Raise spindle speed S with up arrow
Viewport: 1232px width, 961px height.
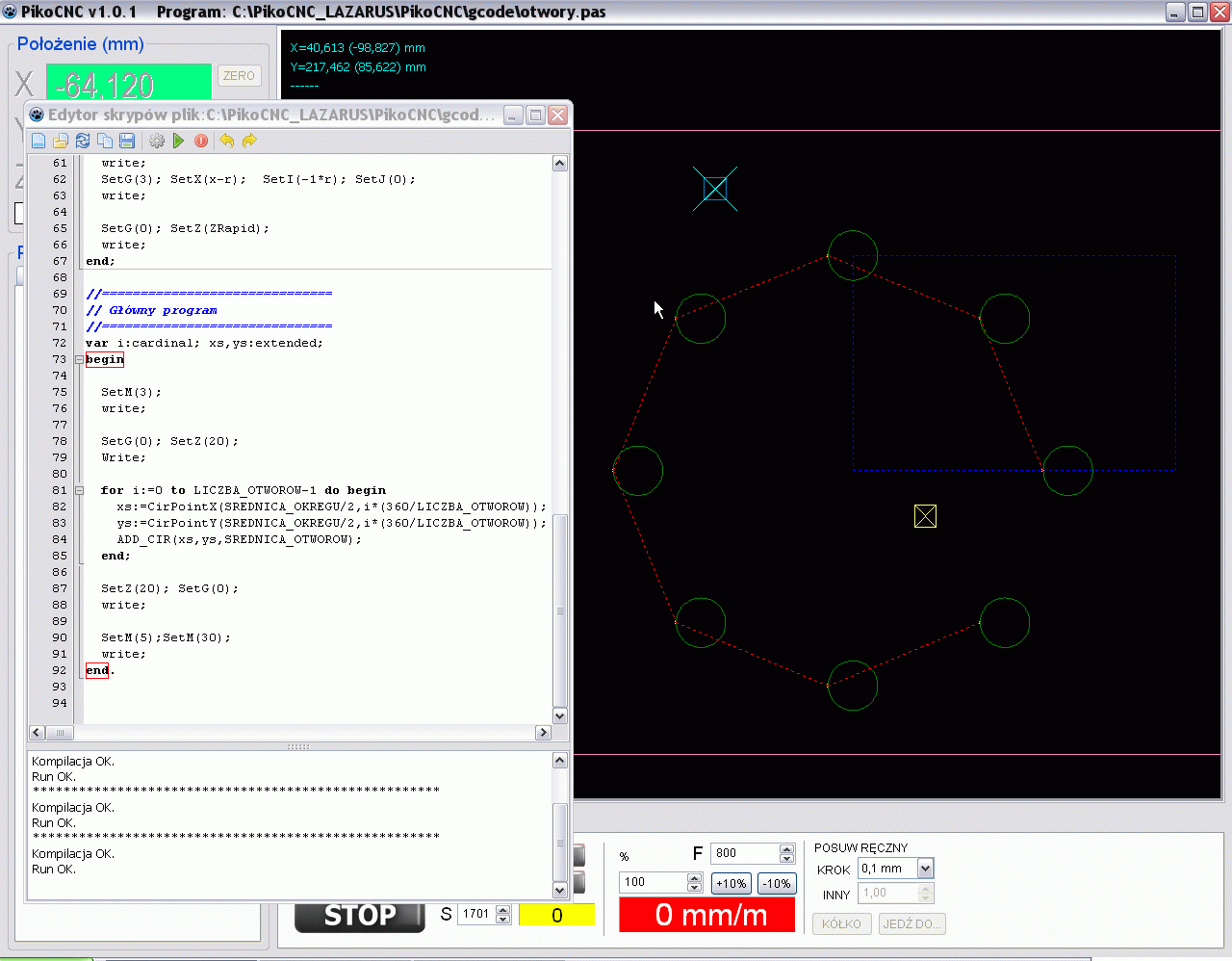tap(503, 909)
